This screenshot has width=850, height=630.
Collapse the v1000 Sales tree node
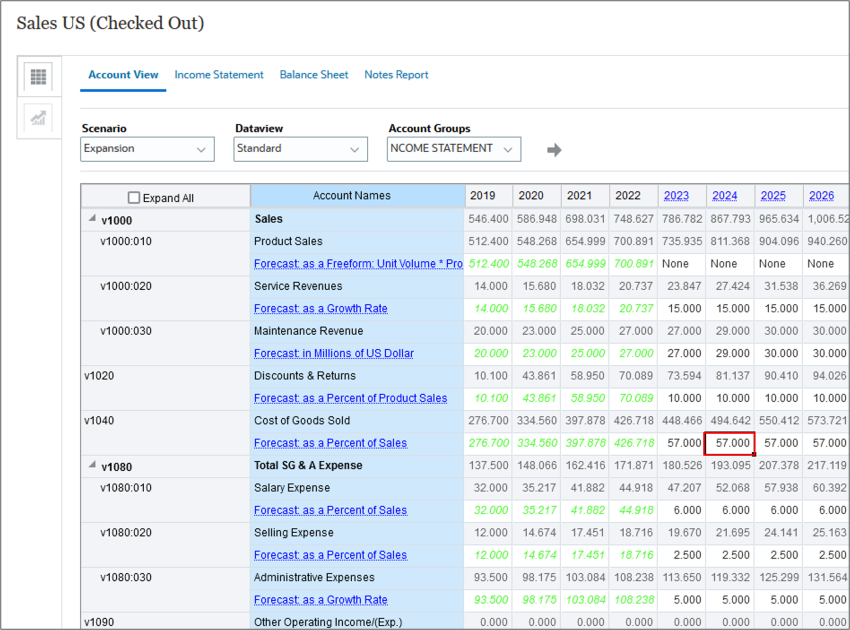click(92, 218)
